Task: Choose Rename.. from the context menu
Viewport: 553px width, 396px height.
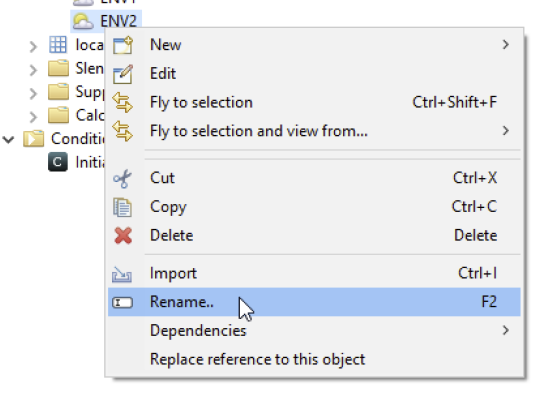Action: pos(314,302)
